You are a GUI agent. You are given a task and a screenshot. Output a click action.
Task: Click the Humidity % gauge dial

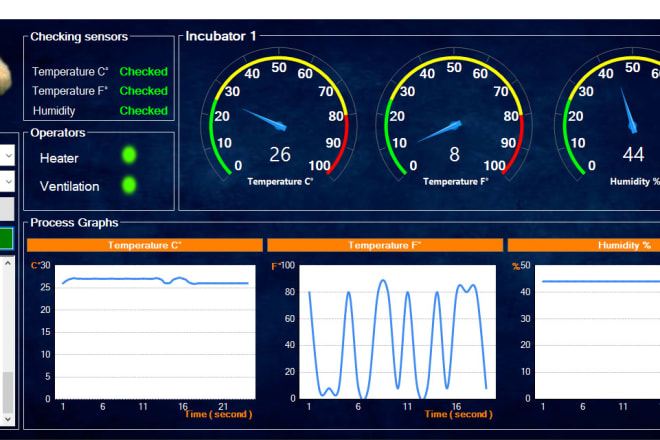607,116
